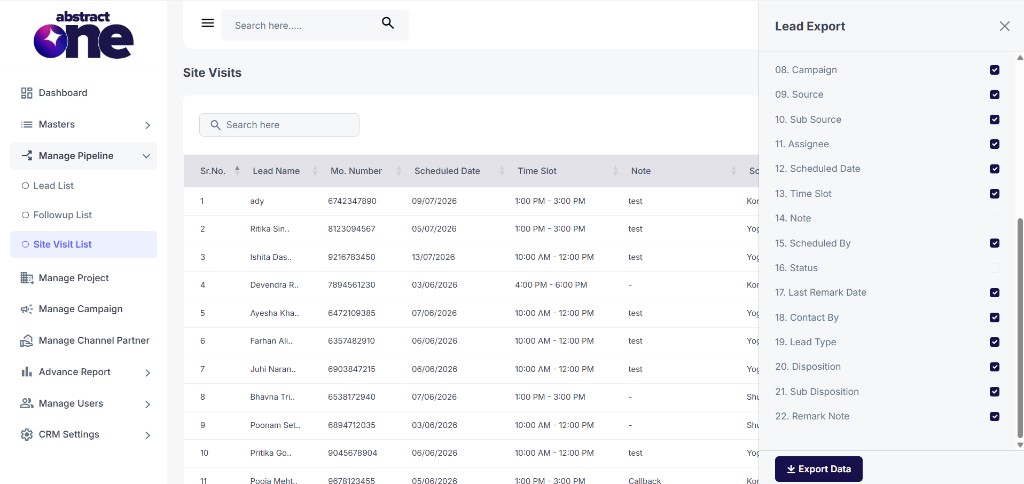Uncheck the 20. Disposition checkbox
This screenshot has width=1024, height=484.
coord(994,366)
